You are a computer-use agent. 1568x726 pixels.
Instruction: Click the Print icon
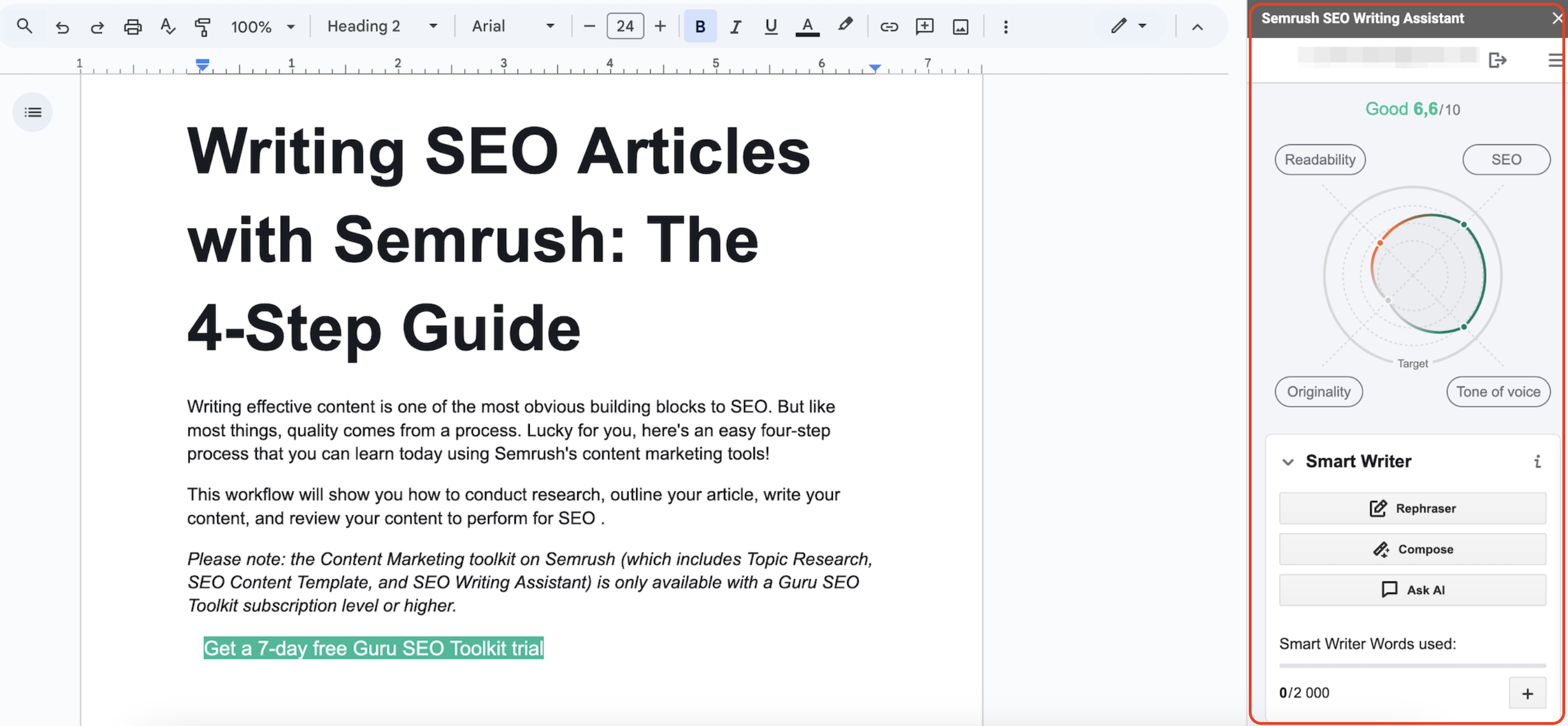click(132, 26)
